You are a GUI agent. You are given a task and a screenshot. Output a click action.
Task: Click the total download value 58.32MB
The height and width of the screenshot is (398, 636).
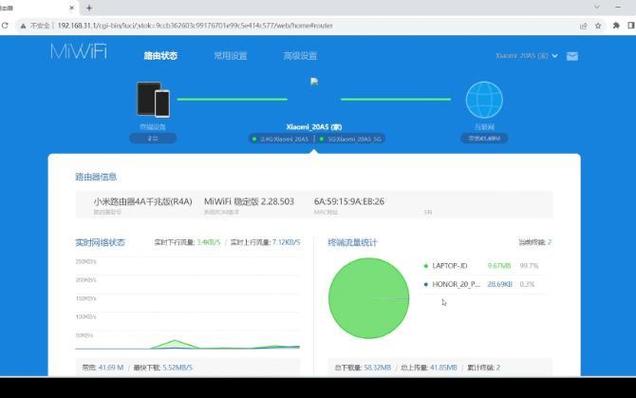pyautogui.click(x=377, y=368)
